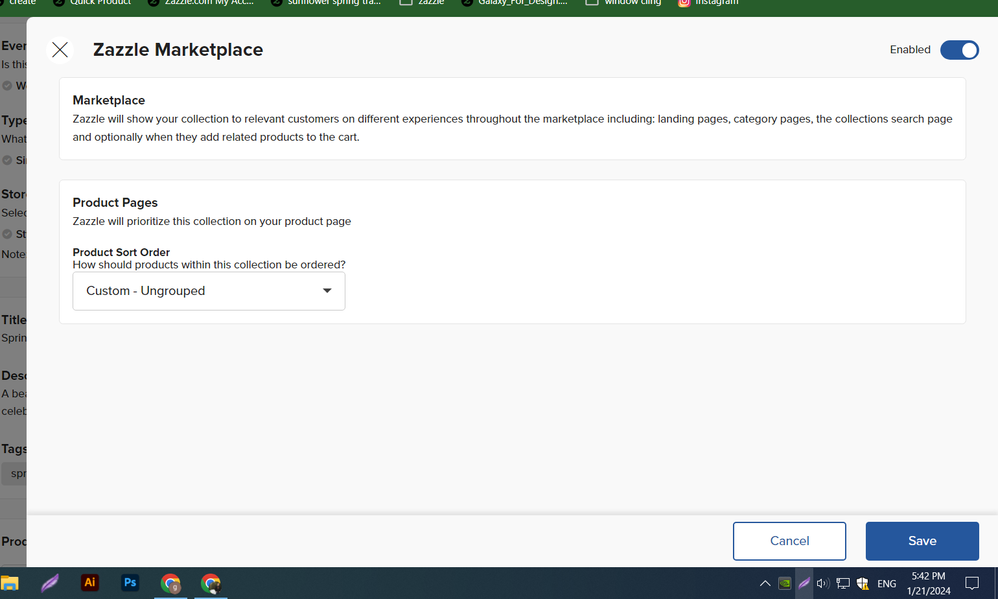This screenshot has width=998, height=599.
Task: Click the Cancel button
Action: click(x=789, y=540)
